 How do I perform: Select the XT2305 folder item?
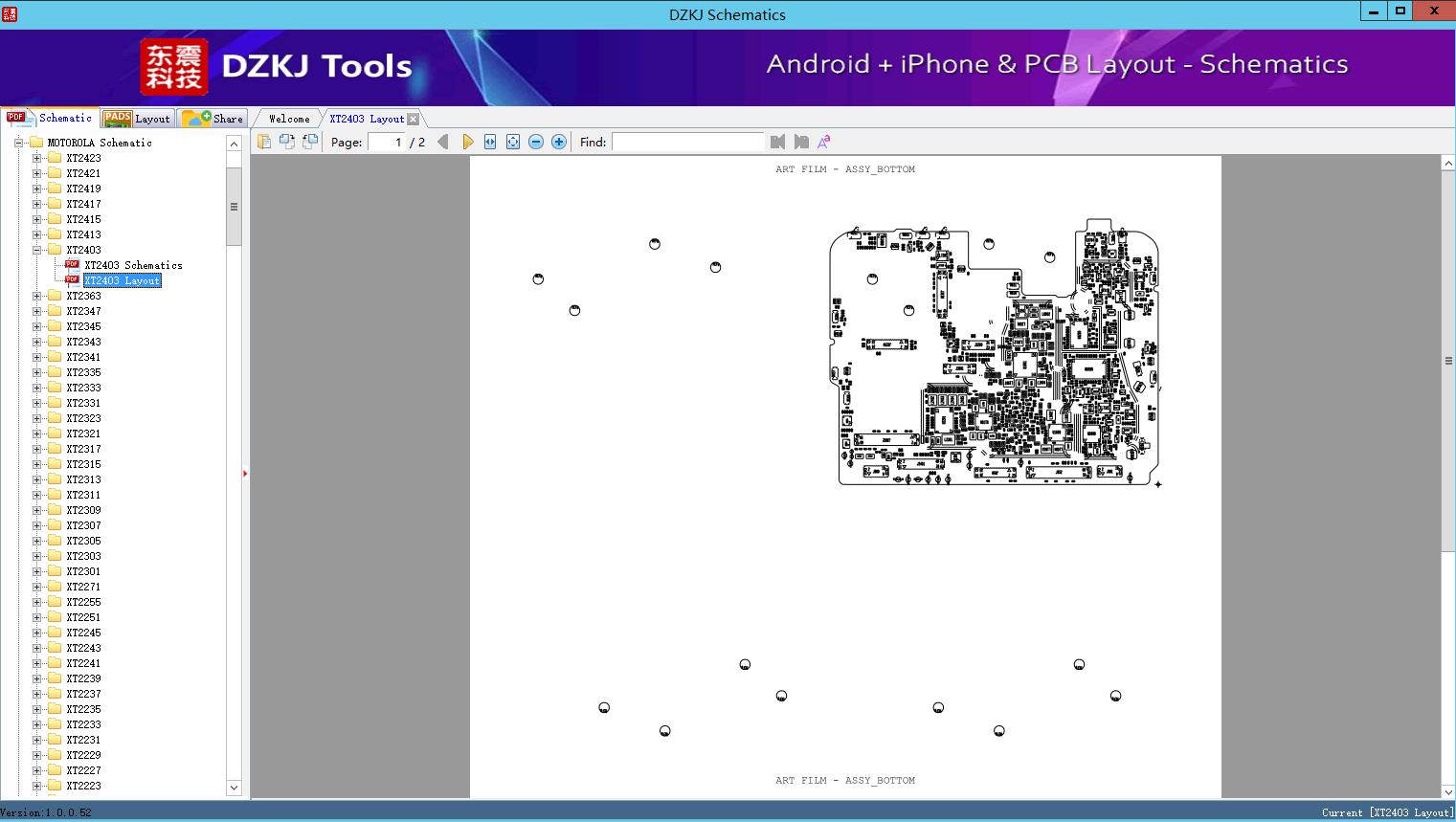(x=83, y=541)
